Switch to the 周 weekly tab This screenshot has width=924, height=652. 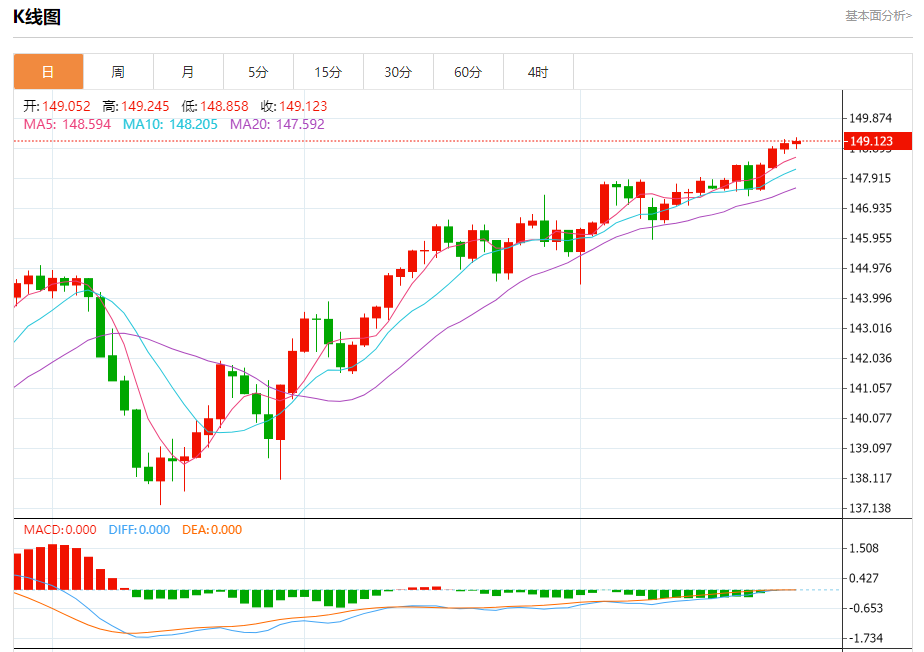click(x=118, y=72)
